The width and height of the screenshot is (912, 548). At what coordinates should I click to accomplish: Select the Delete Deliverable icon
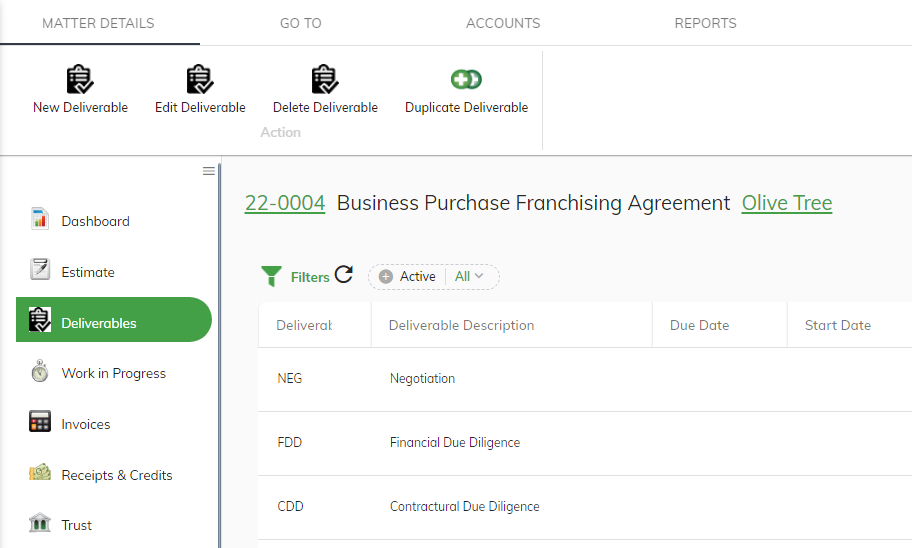[325, 79]
